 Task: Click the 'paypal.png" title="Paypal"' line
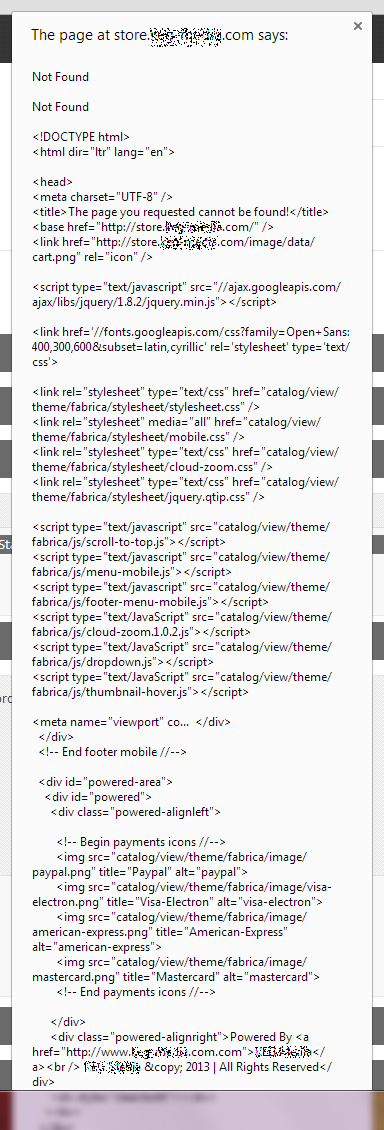coord(140,871)
